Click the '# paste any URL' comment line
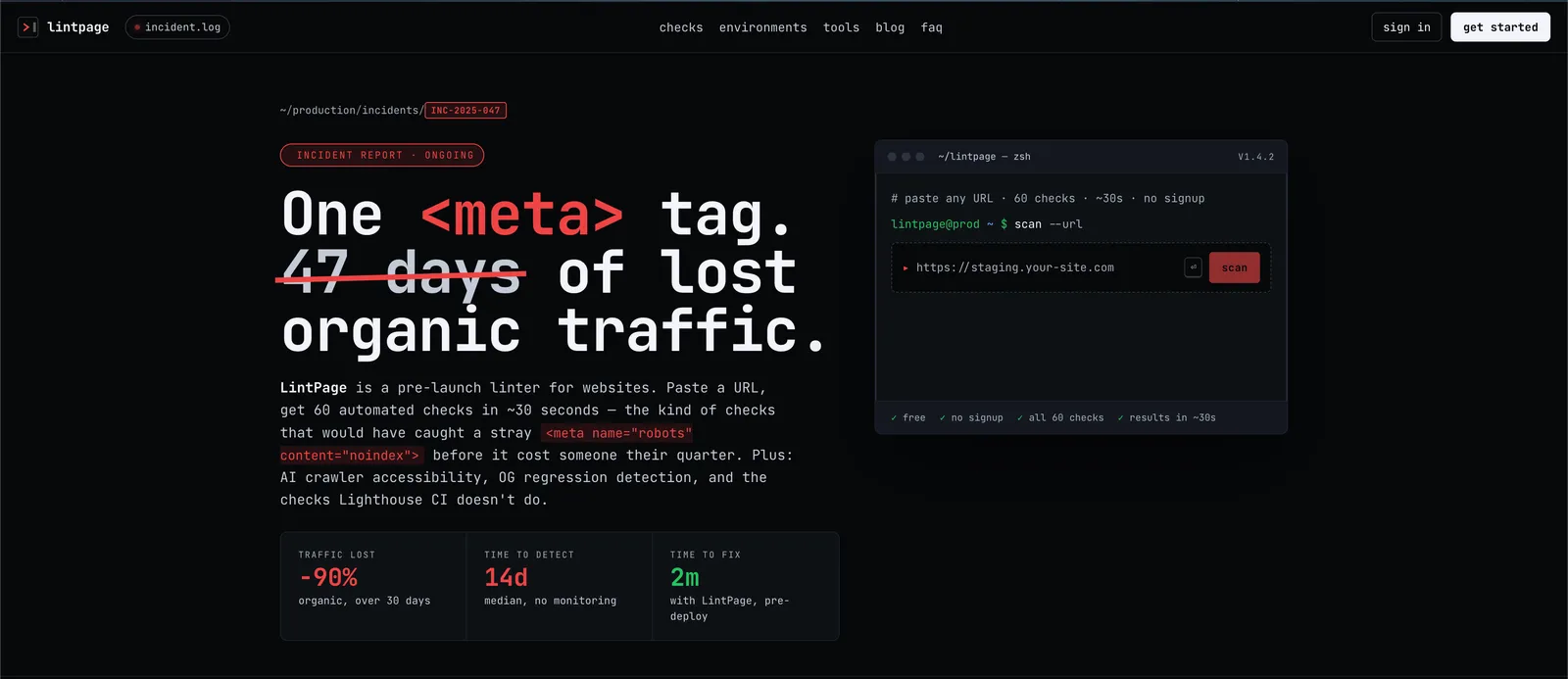The image size is (1568, 679). [1048, 198]
